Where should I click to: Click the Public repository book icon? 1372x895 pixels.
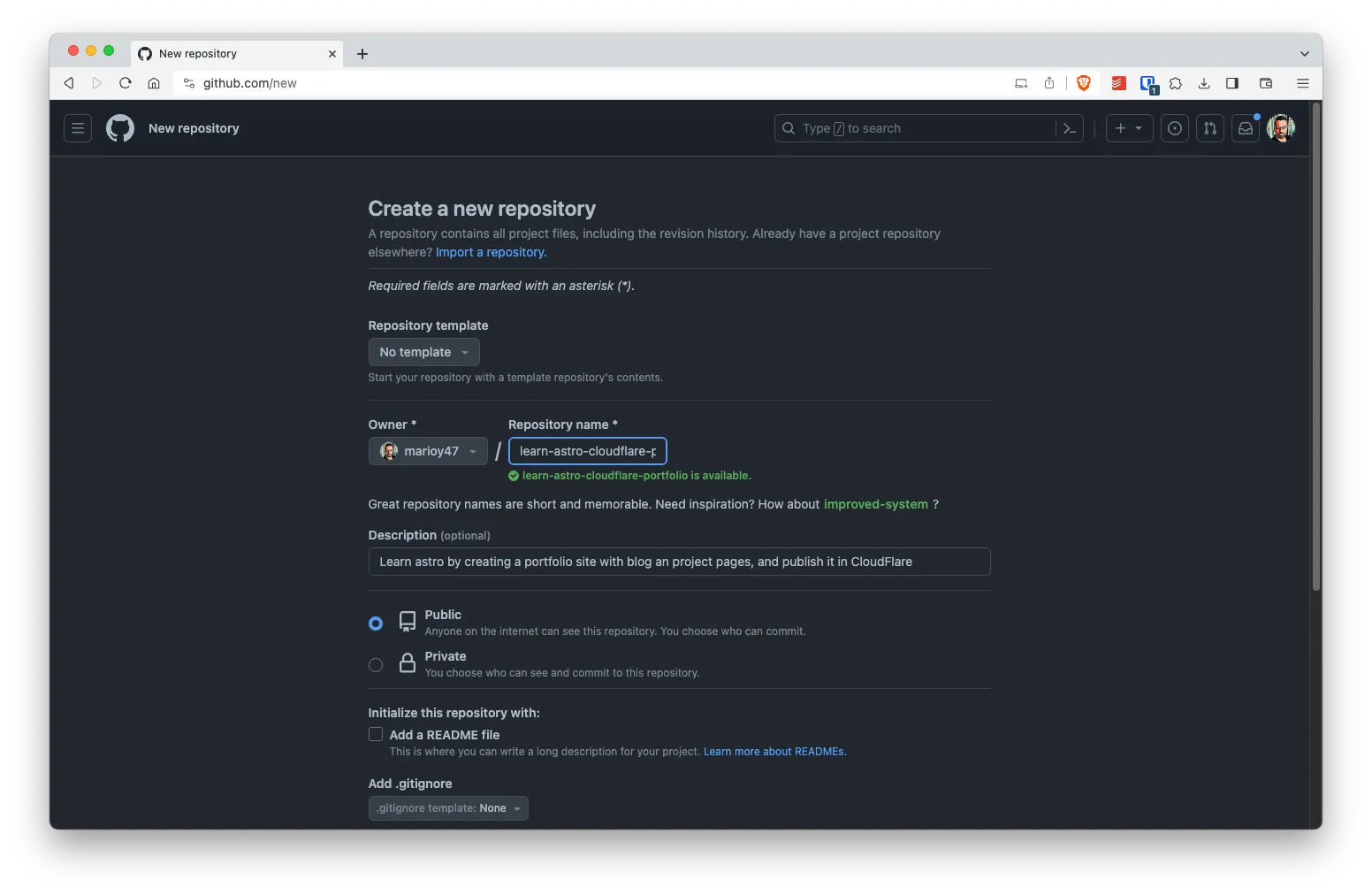tap(408, 622)
